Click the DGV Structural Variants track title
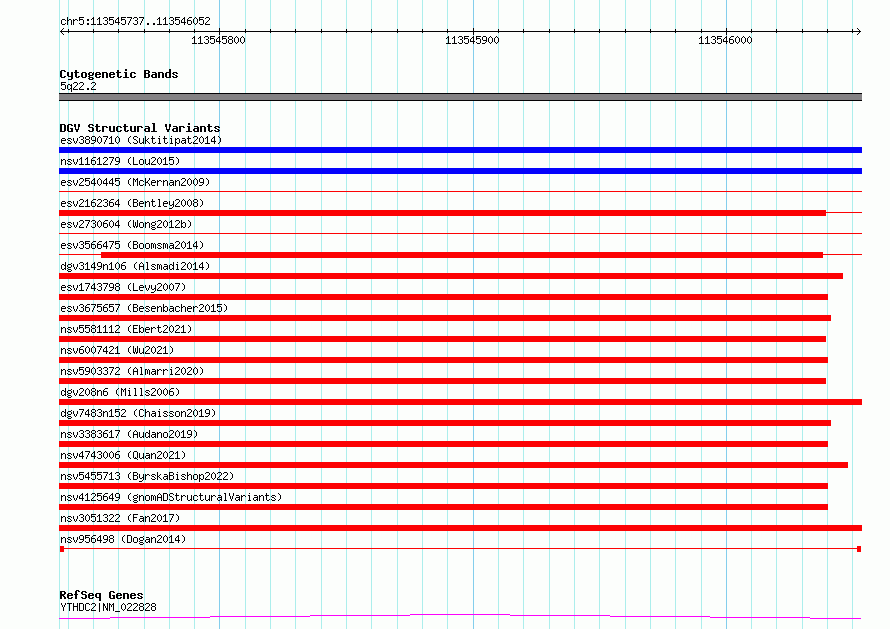The image size is (890, 629). pyautogui.click(x=140, y=128)
